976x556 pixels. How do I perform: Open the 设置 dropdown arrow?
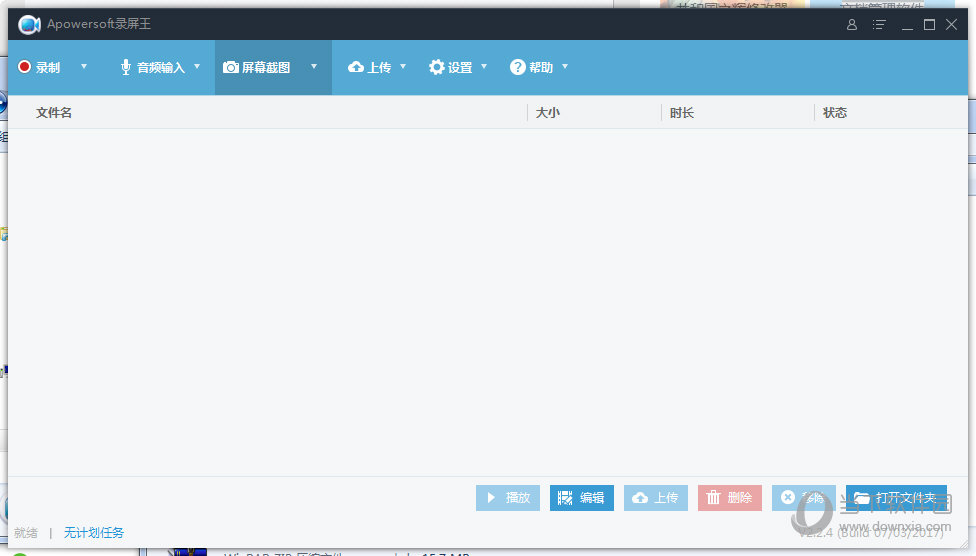[x=484, y=67]
